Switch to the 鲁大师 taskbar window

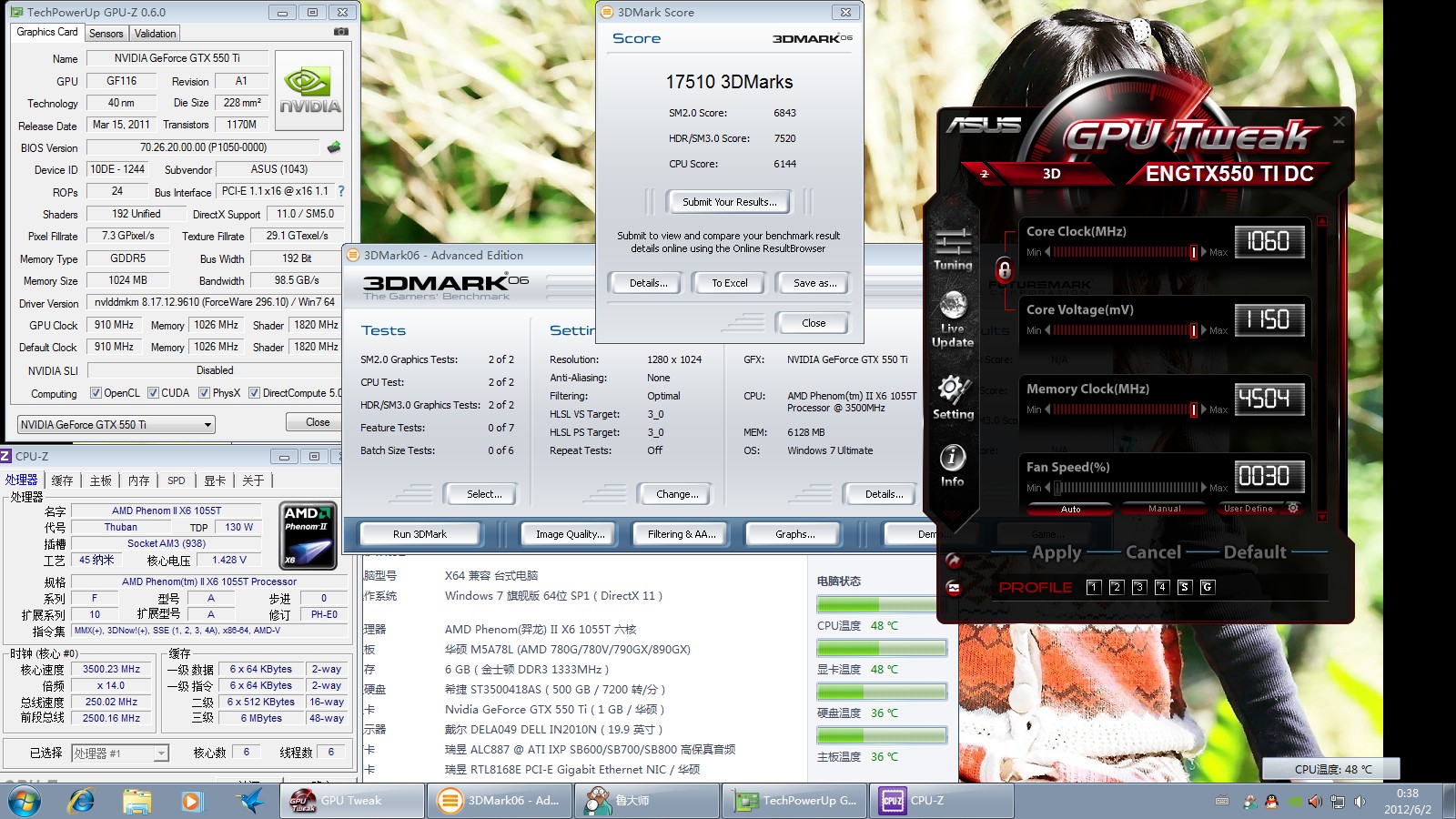(x=648, y=801)
